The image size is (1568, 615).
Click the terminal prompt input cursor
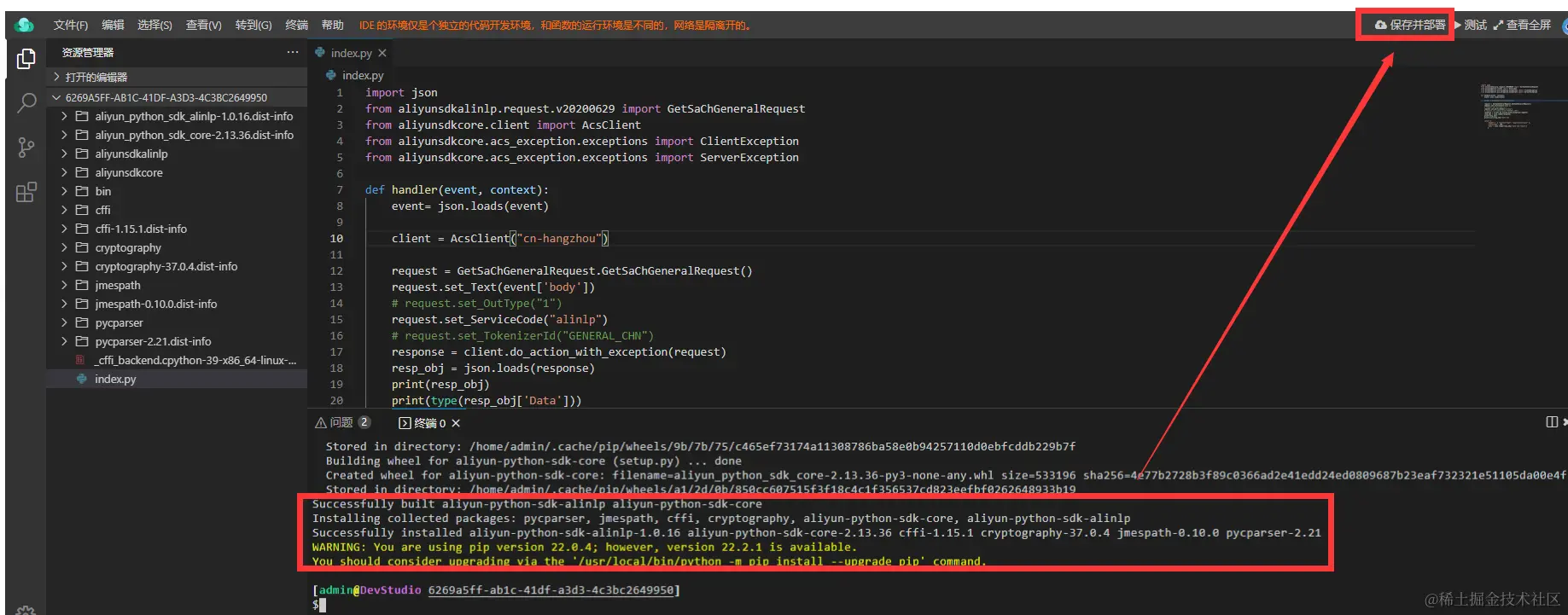(x=323, y=605)
